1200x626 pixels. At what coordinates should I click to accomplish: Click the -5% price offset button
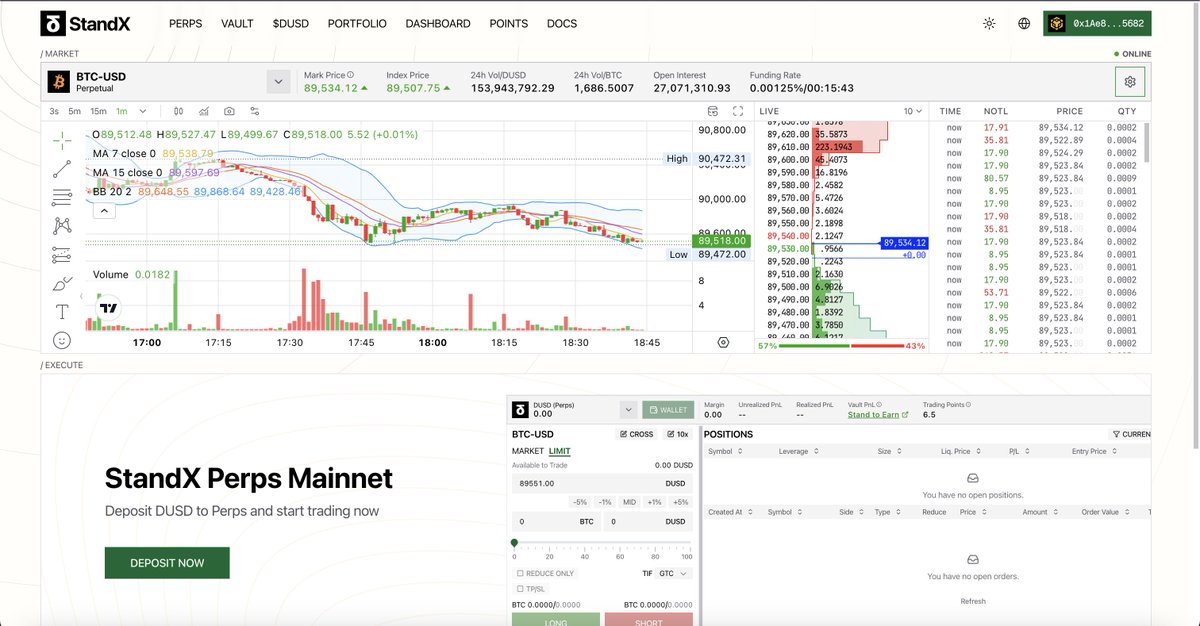click(x=580, y=502)
